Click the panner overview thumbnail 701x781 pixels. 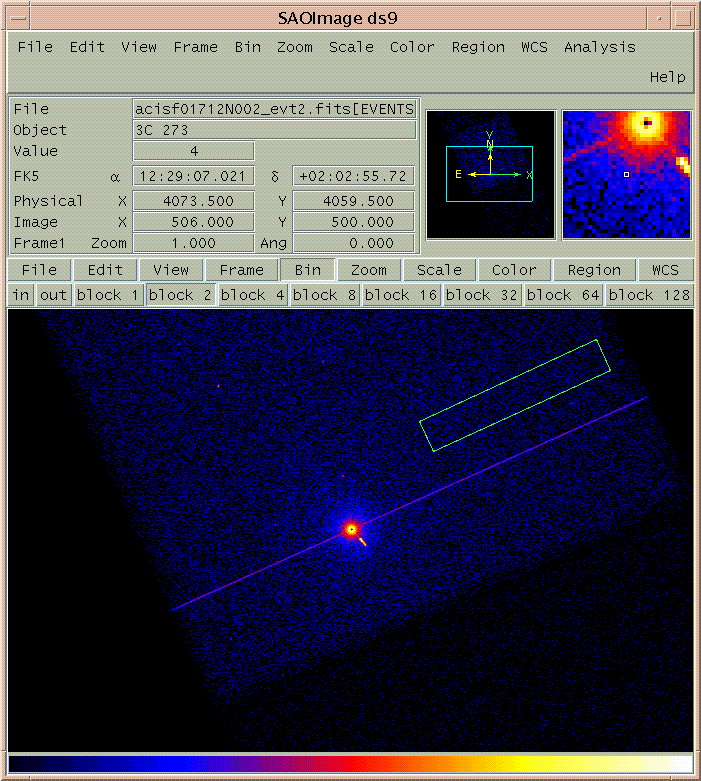(491, 175)
